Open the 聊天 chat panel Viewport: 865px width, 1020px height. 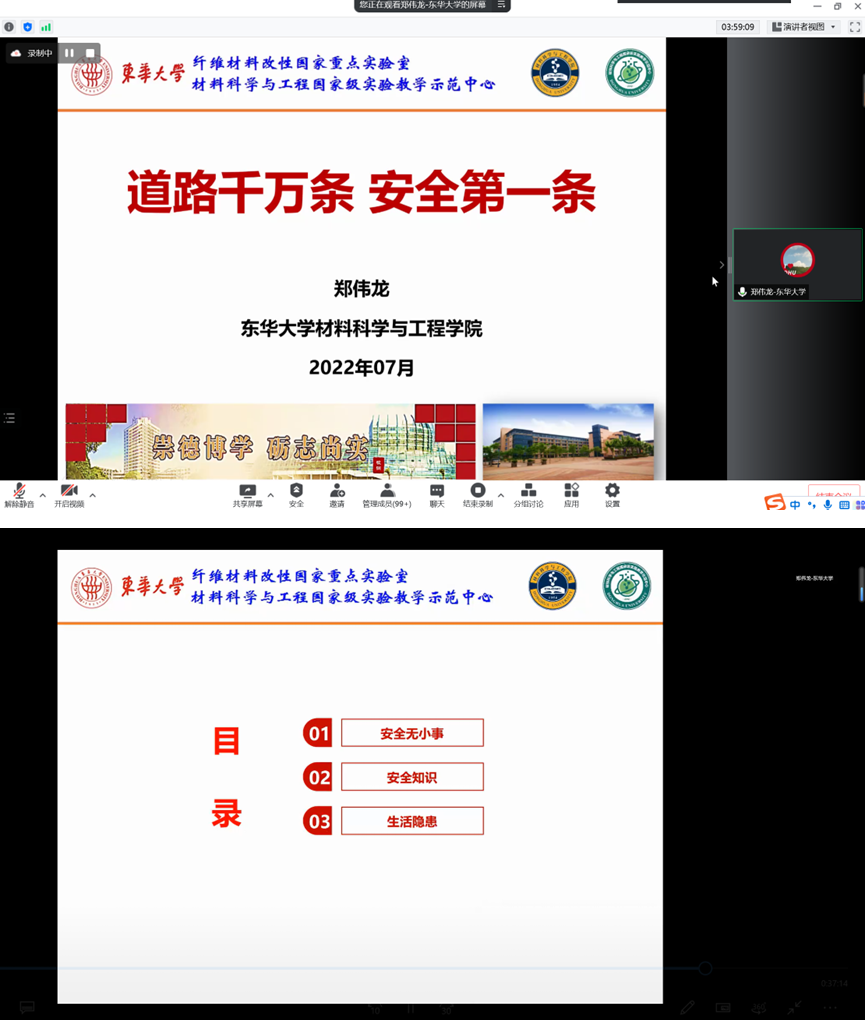click(435, 493)
